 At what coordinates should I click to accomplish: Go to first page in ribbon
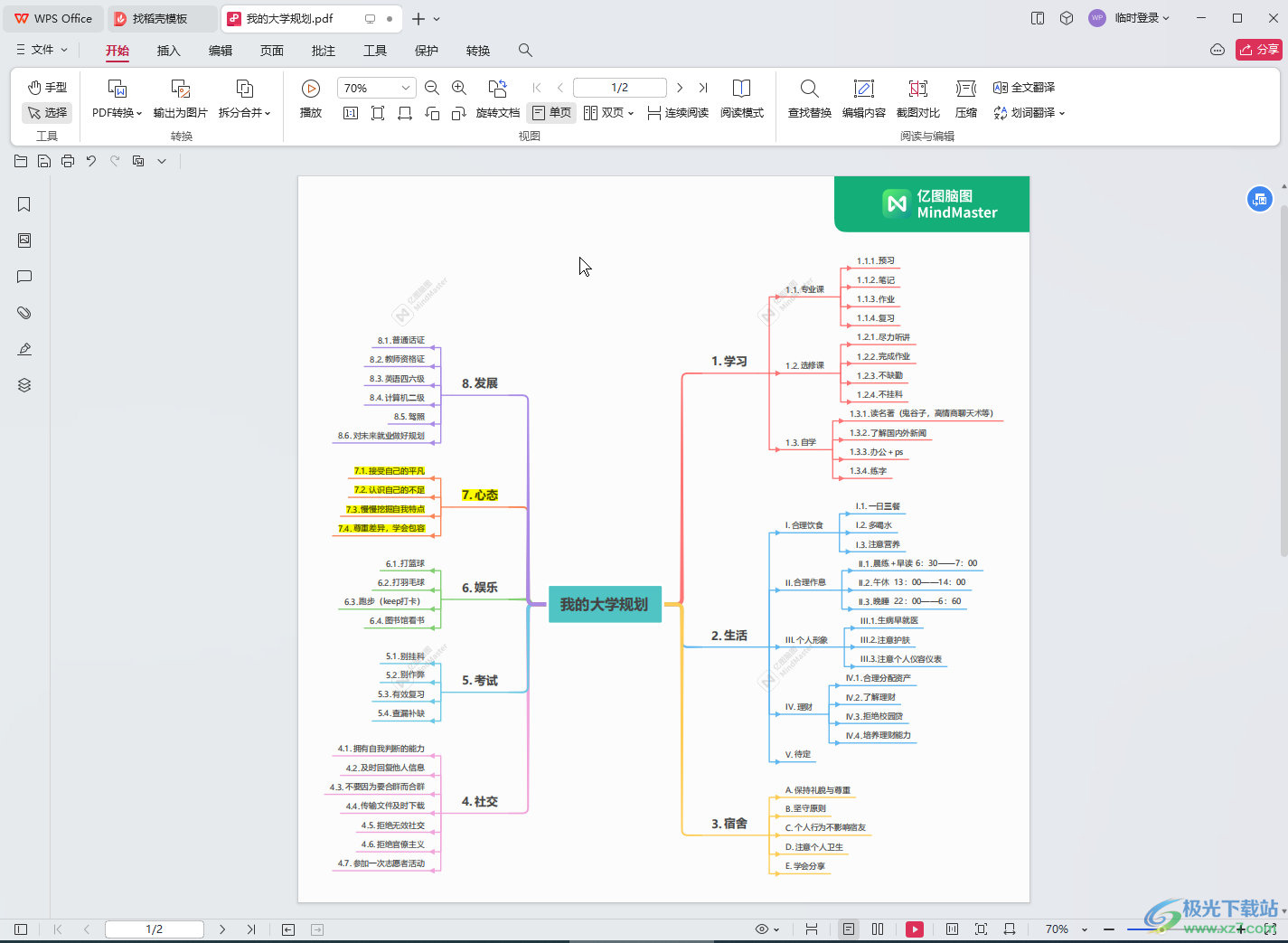coord(537,88)
